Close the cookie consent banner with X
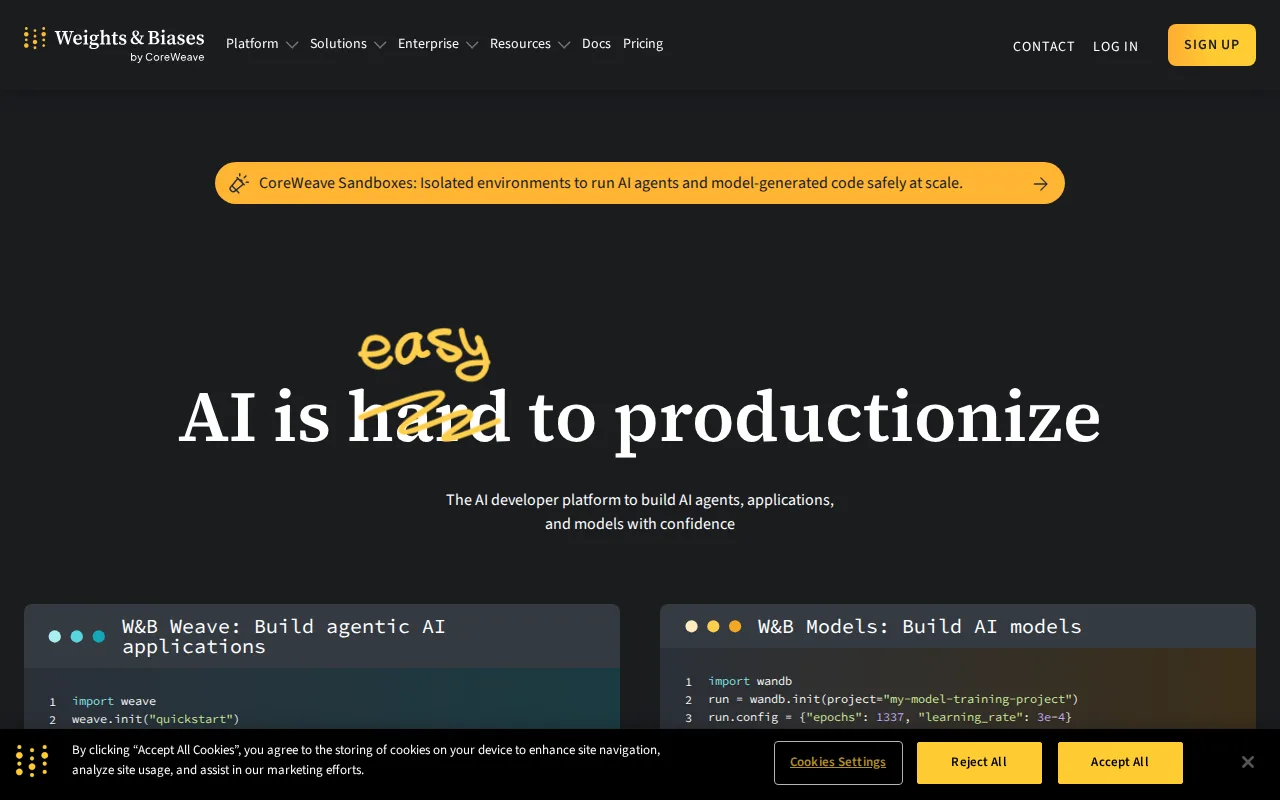The width and height of the screenshot is (1280, 800). click(1247, 762)
